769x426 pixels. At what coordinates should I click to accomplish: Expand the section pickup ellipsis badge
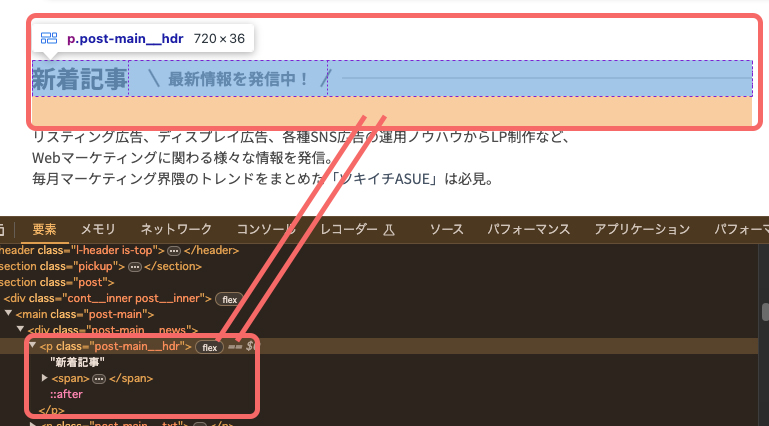pos(135,267)
